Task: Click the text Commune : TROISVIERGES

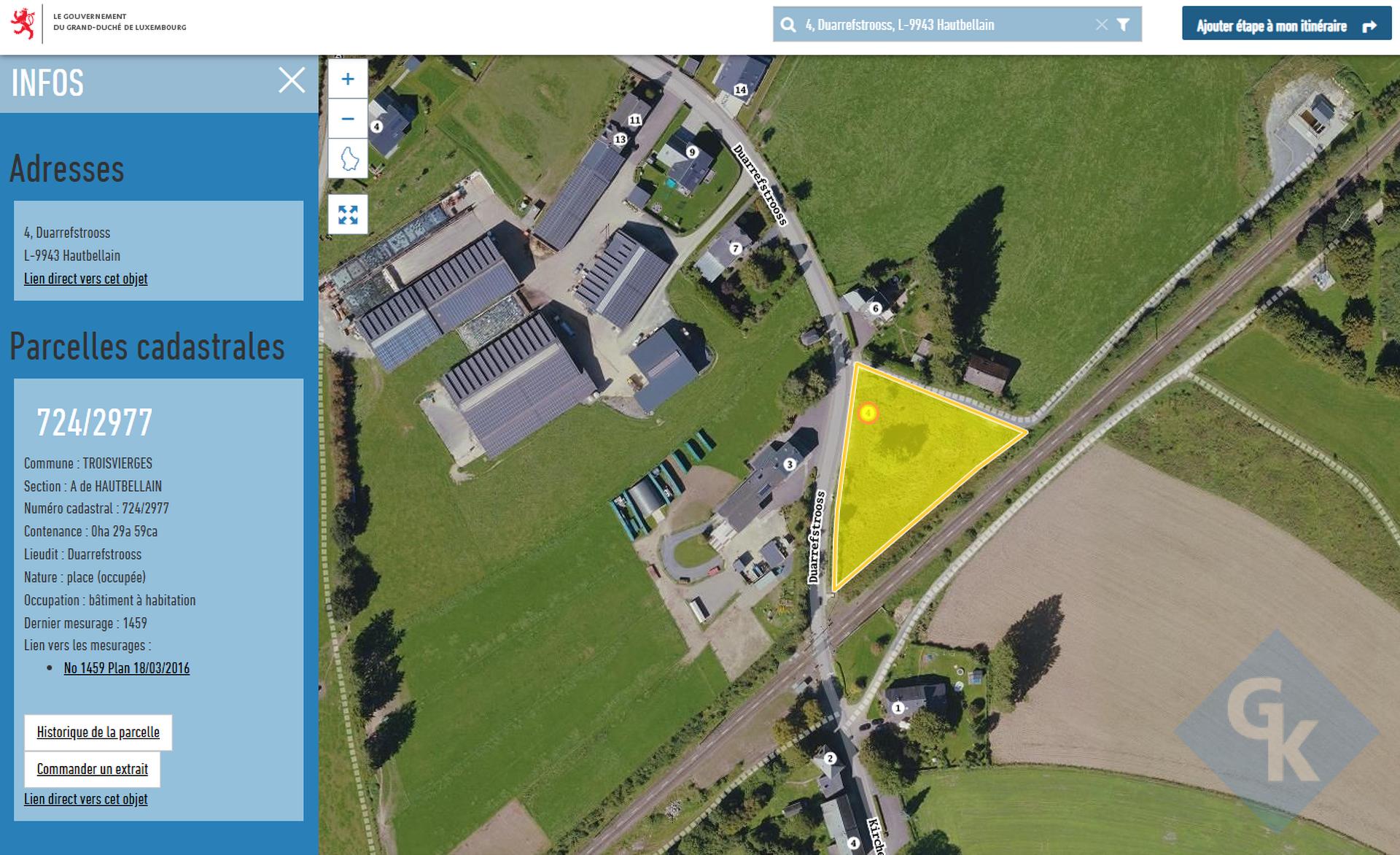Action: coord(88,463)
